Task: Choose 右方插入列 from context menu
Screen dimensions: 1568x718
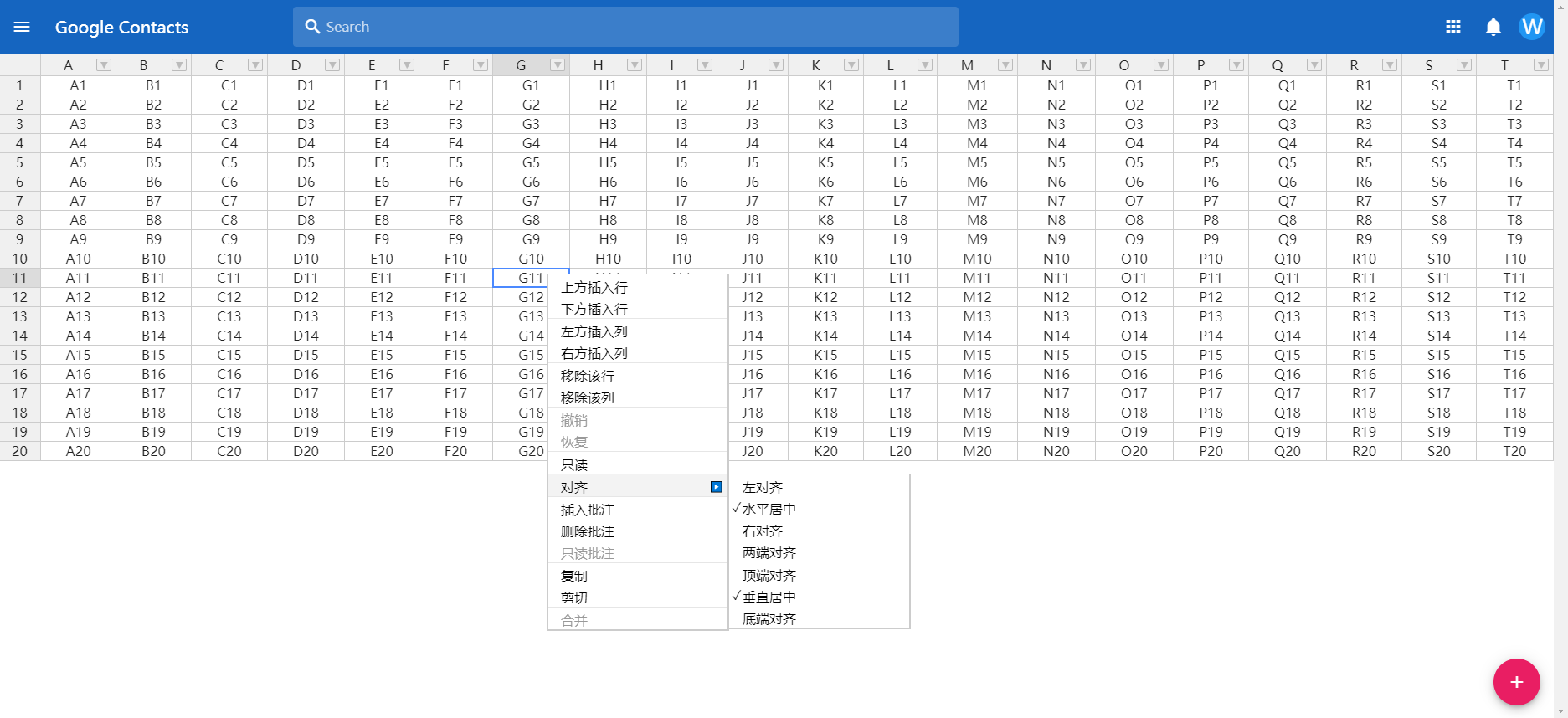Action: (637, 353)
